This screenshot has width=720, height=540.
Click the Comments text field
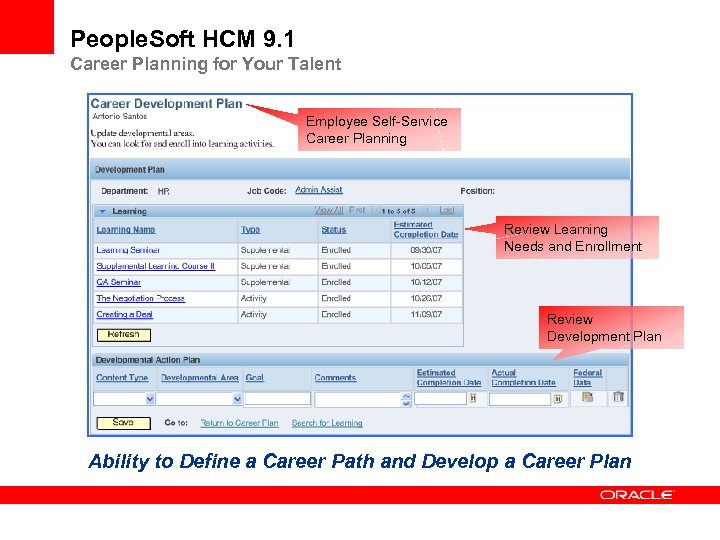358,399
